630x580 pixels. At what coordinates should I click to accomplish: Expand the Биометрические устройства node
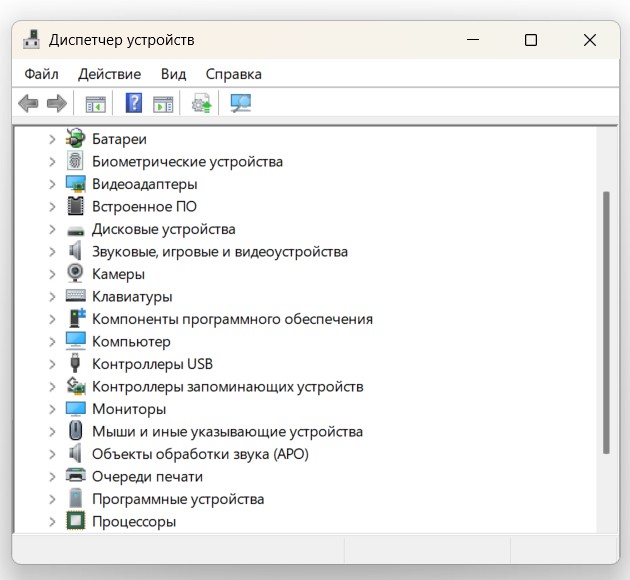pos(52,162)
